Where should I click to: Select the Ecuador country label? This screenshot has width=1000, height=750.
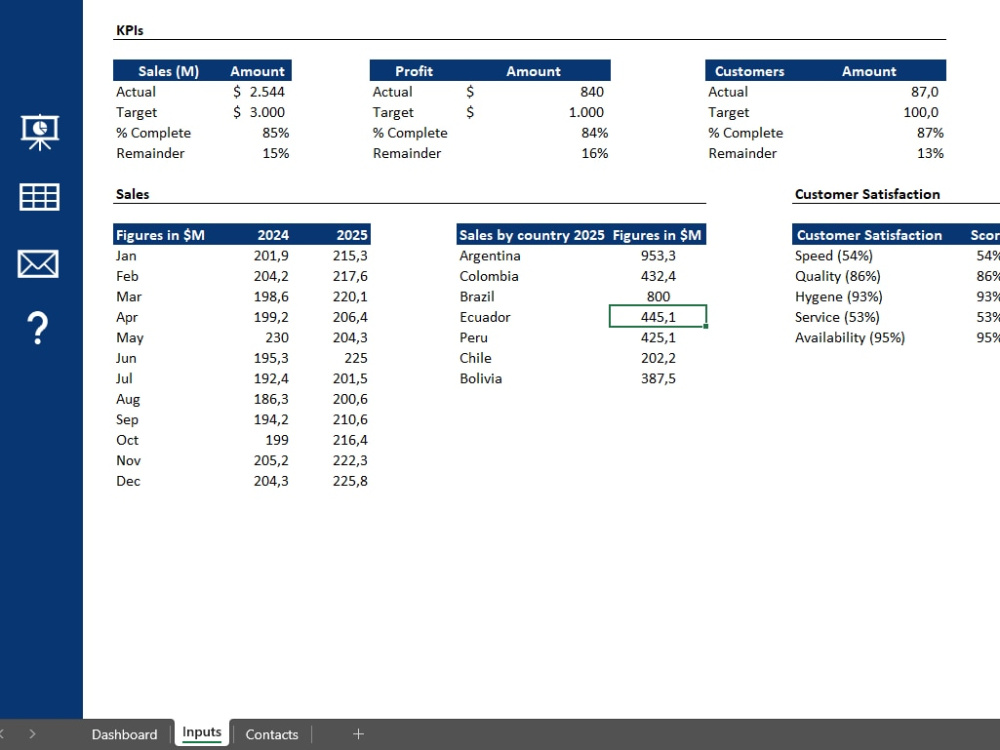point(485,317)
